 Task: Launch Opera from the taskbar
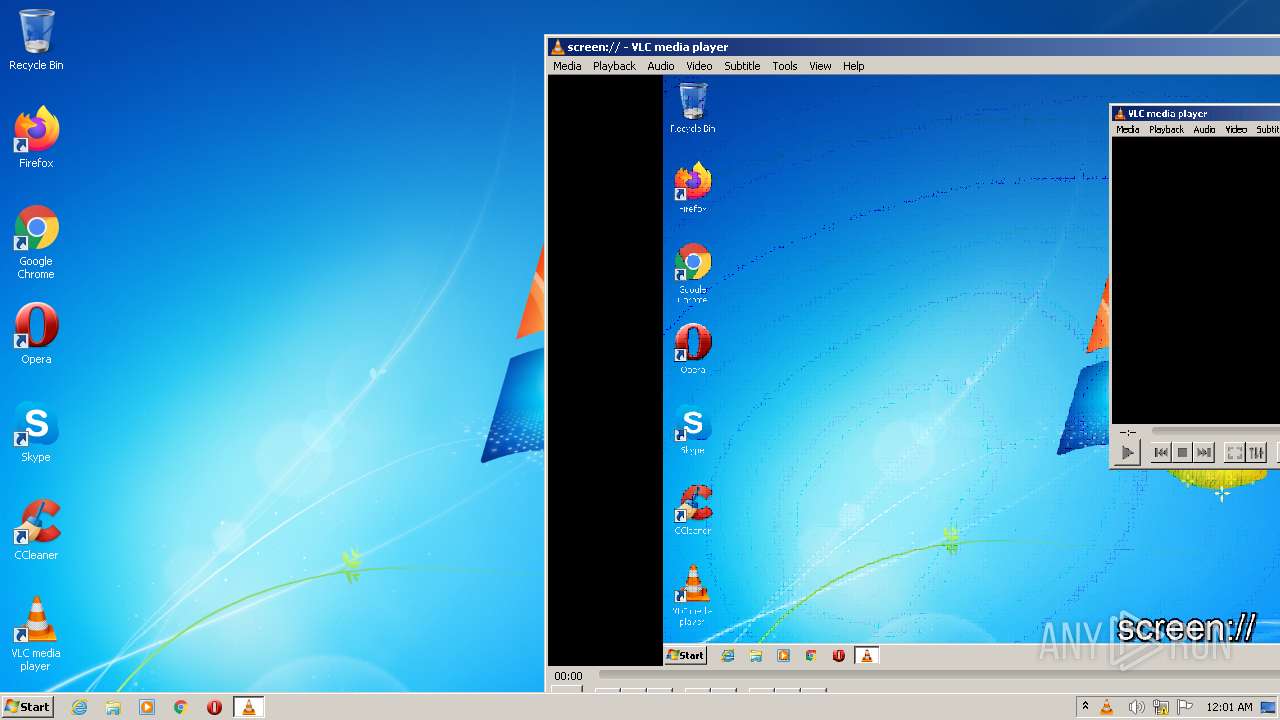(214, 707)
